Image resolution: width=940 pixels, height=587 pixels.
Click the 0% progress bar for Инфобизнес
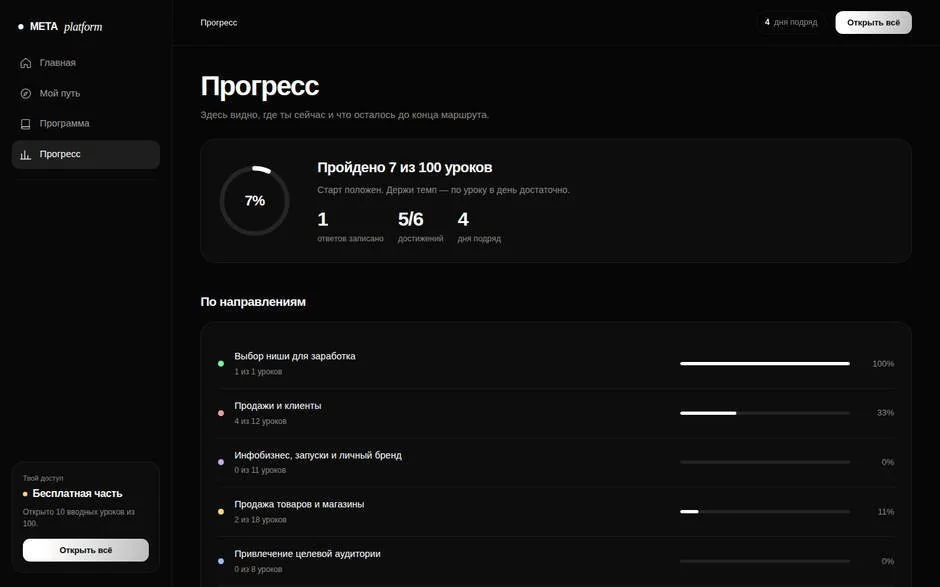click(x=765, y=462)
